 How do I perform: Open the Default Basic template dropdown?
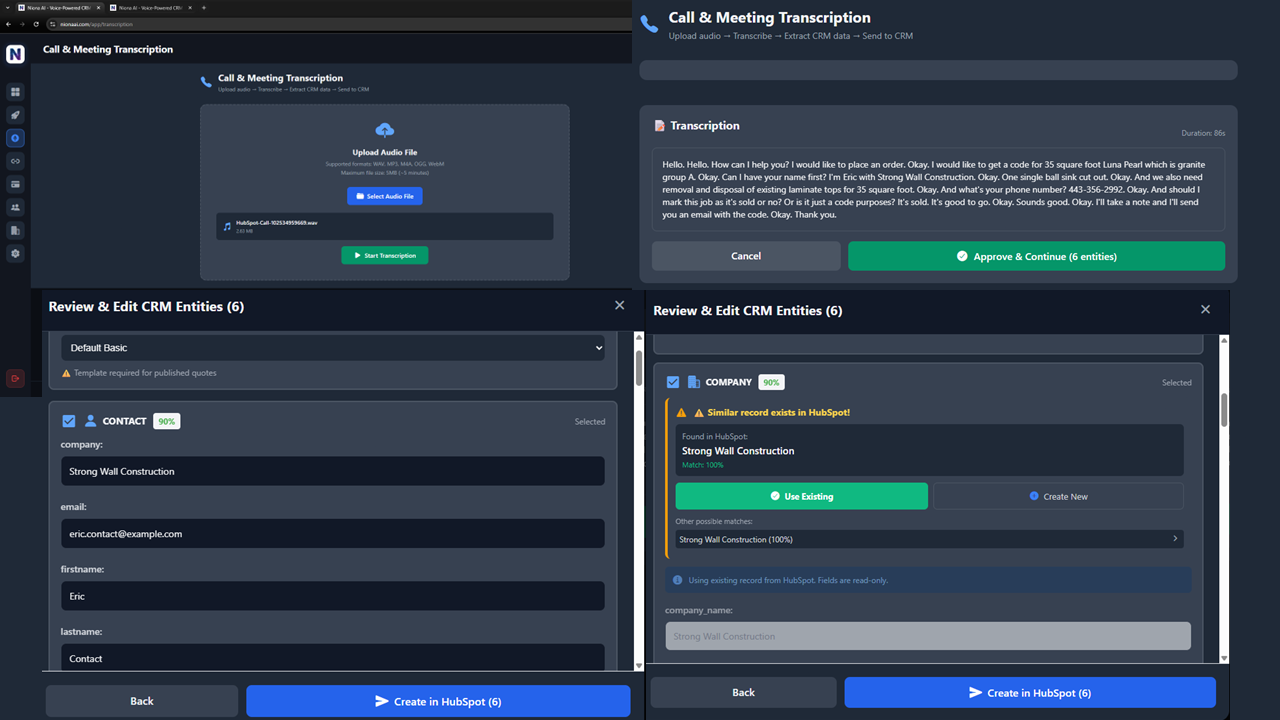click(332, 348)
